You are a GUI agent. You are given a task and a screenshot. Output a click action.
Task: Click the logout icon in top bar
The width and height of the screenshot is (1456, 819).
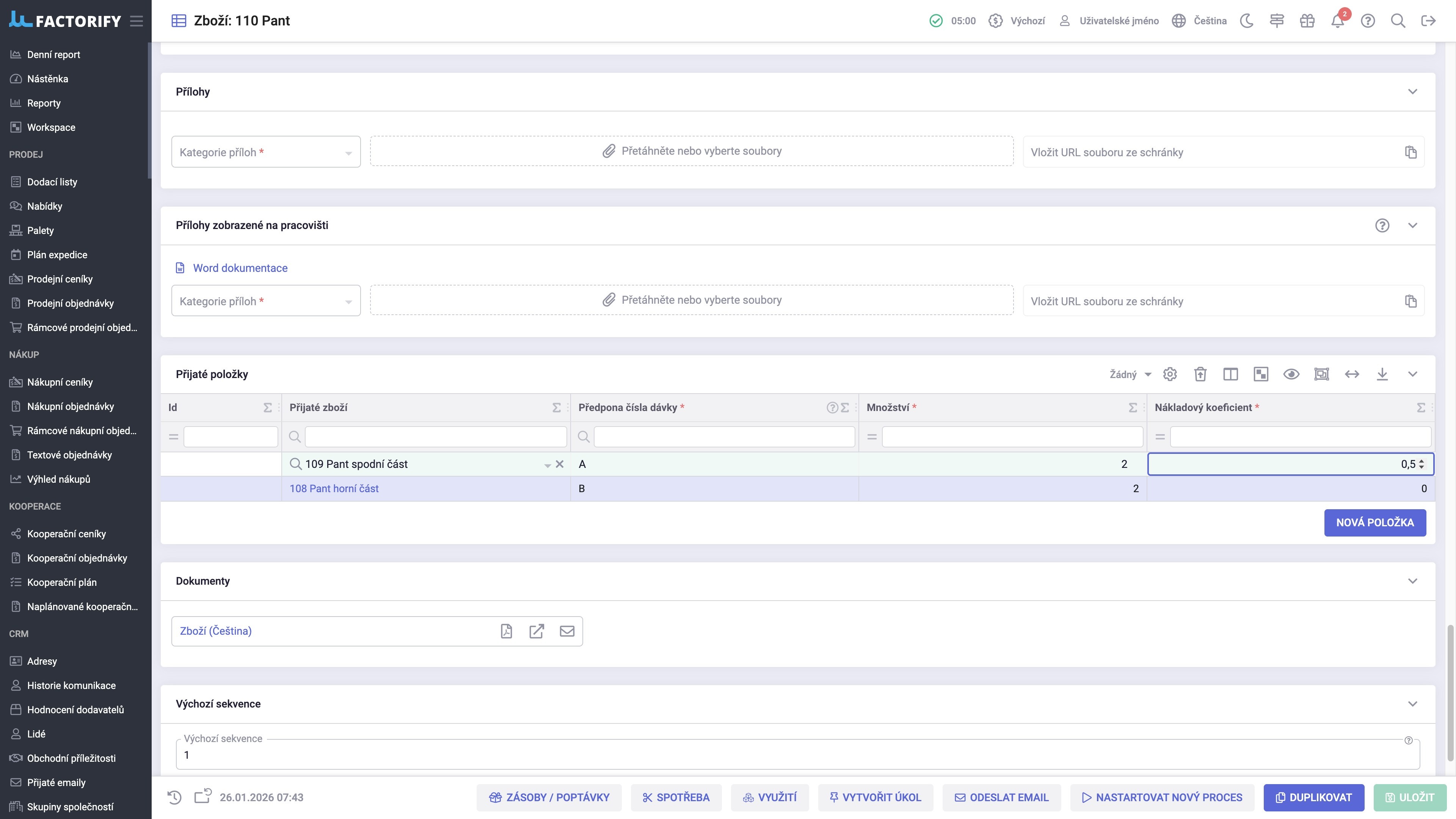coord(1428,21)
